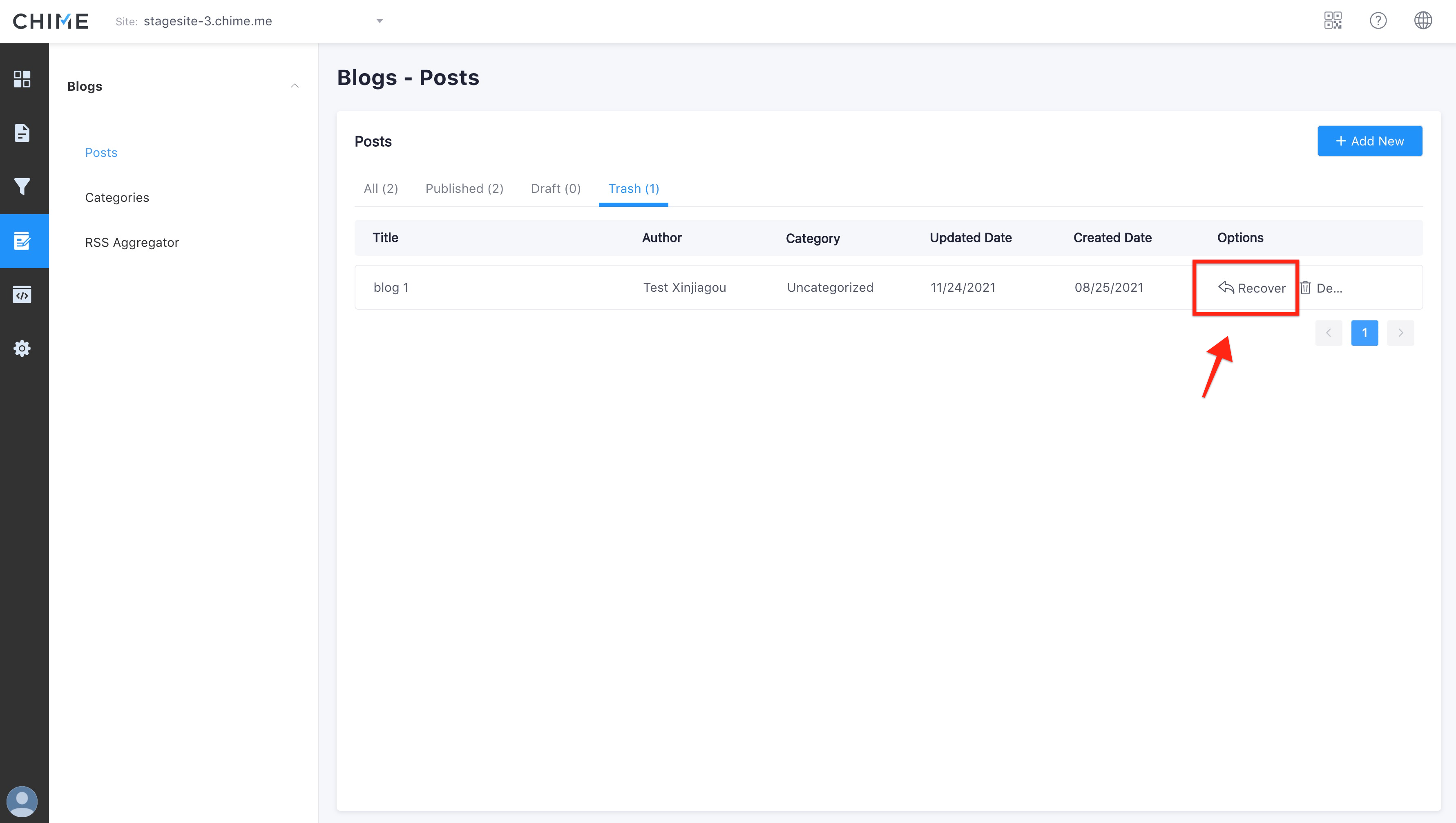Open the code window icon in sidebar
The image size is (1456, 823).
click(22, 295)
